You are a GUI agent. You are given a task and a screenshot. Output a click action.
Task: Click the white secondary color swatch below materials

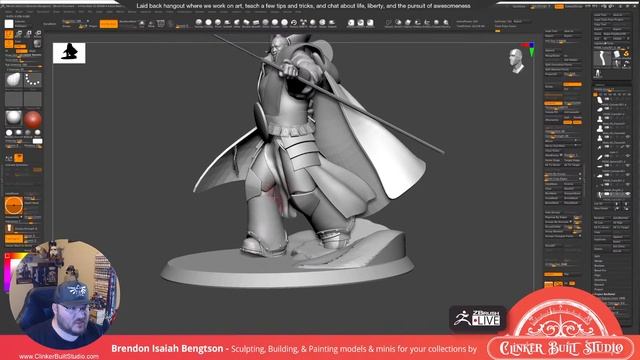coord(38,141)
